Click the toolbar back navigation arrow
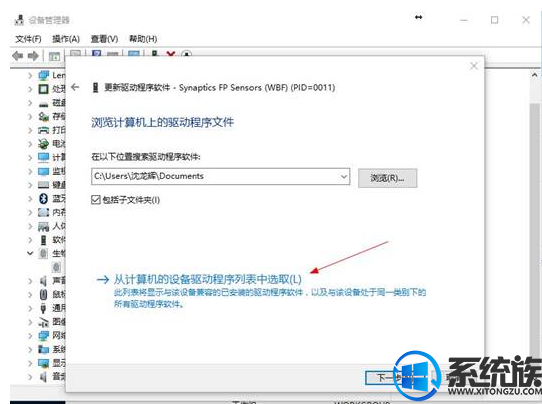 pyautogui.click(x=18, y=56)
